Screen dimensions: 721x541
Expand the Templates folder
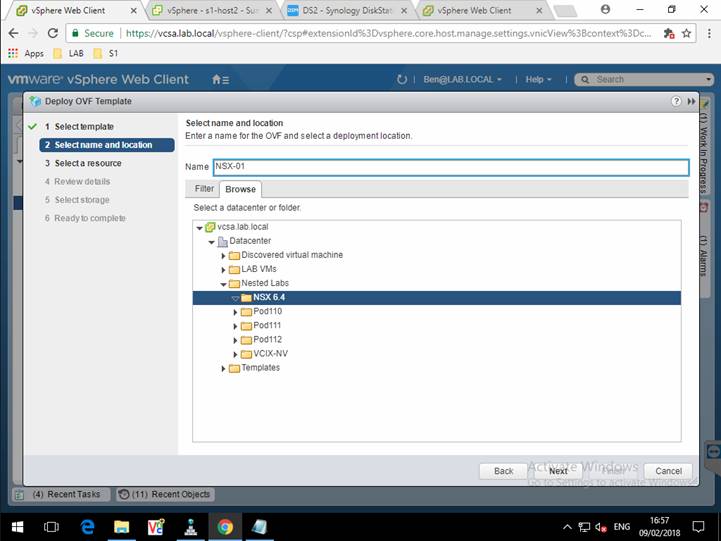(x=223, y=369)
